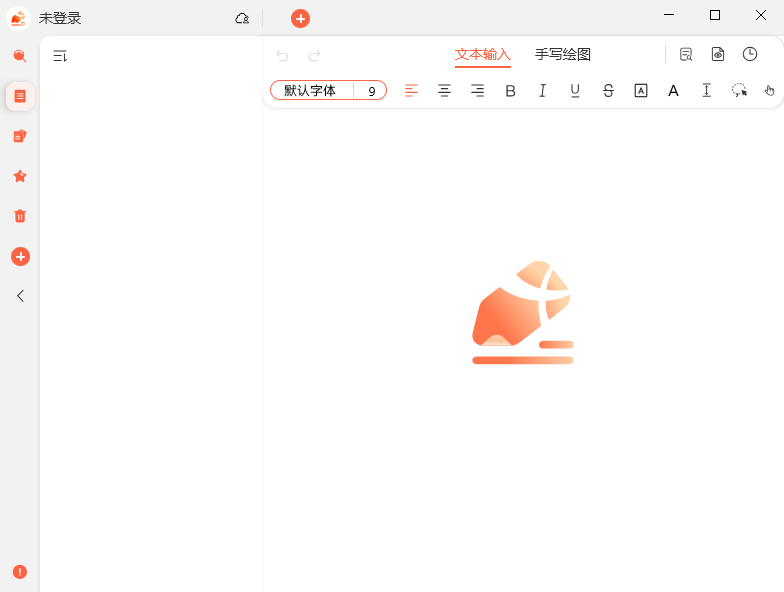The height and width of the screenshot is (592, 784).
Task: Collapse the sidebar with the left chevron
Action: pyautogui.click(x=20, y=296)
